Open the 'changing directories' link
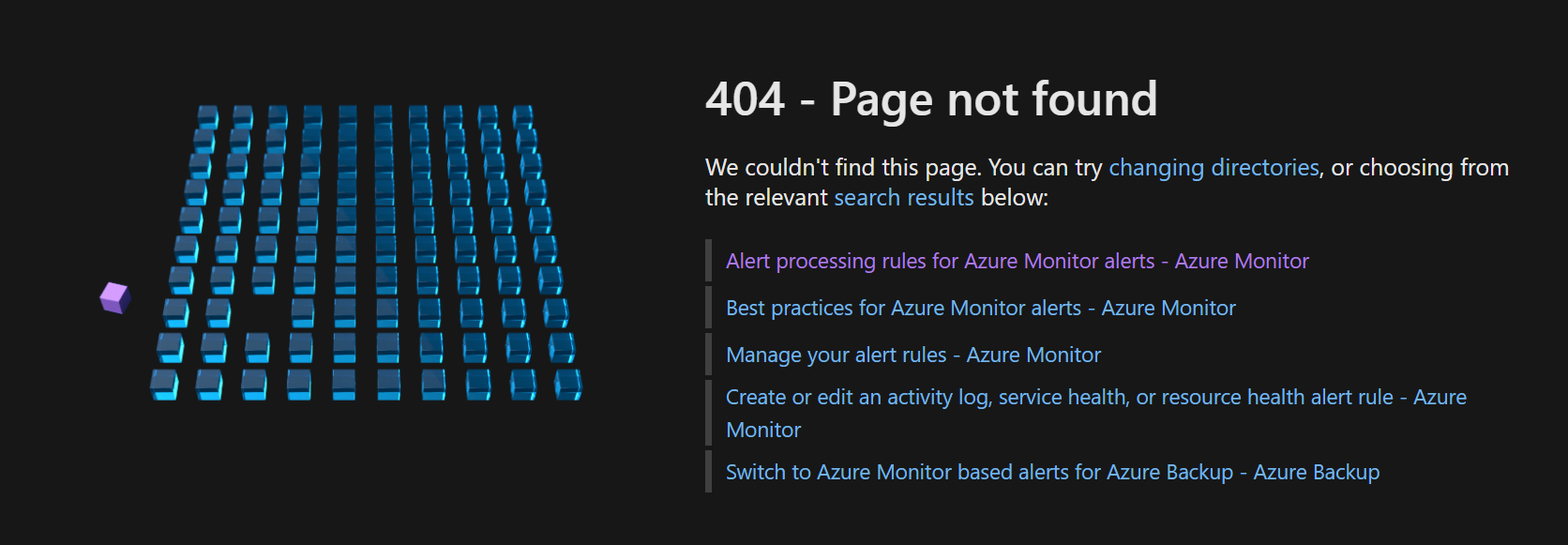The height and width of the screenshot is (545, 1568). click(1212, 167)
